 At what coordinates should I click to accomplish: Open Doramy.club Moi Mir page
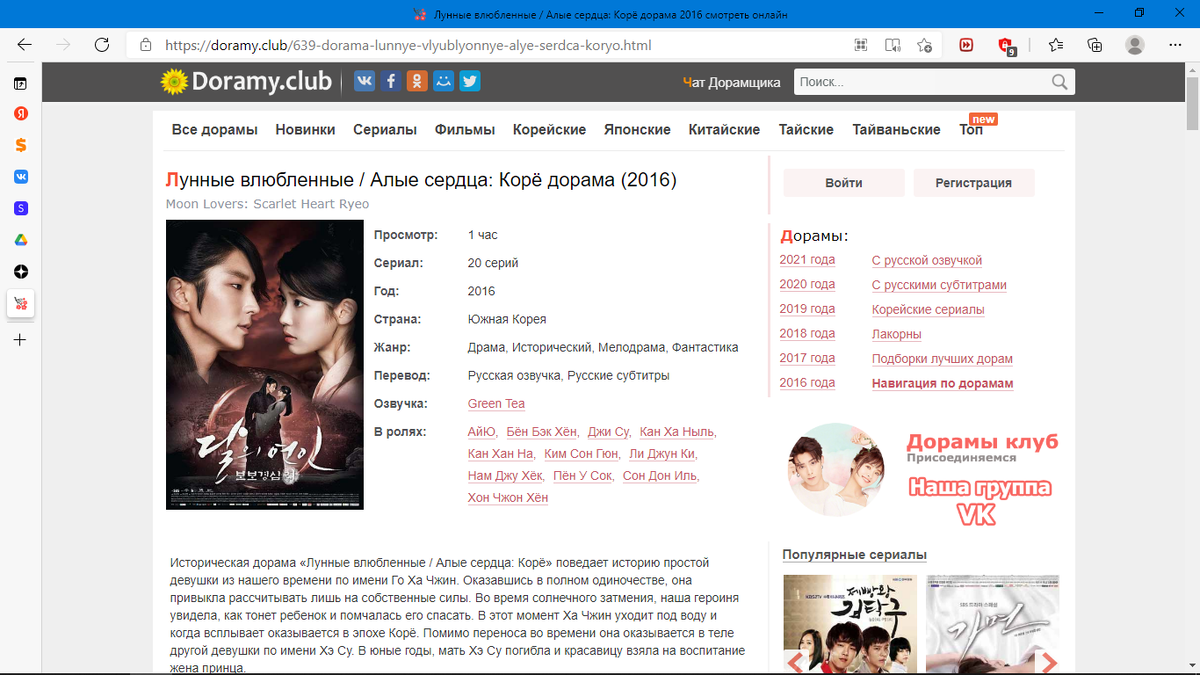pos(443,81)
